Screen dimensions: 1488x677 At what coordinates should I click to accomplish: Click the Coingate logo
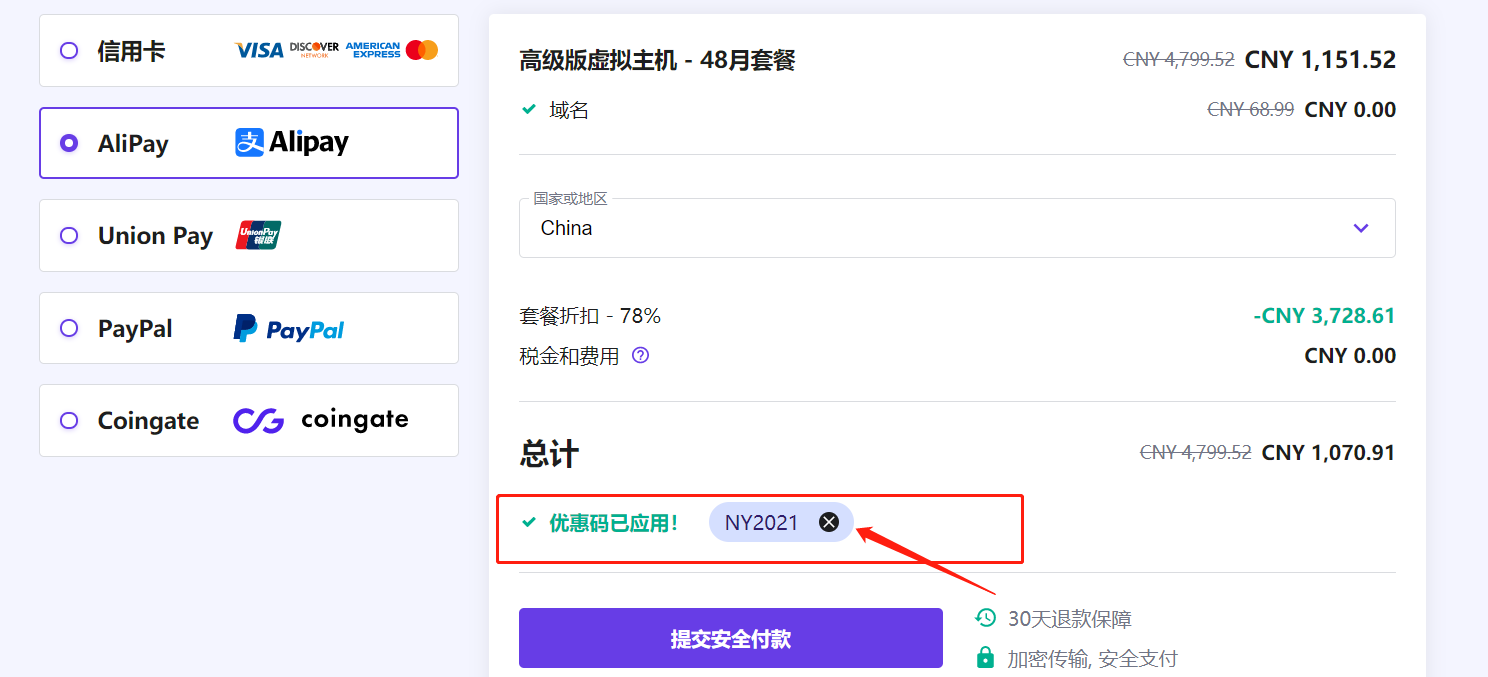tap(321, 421)
